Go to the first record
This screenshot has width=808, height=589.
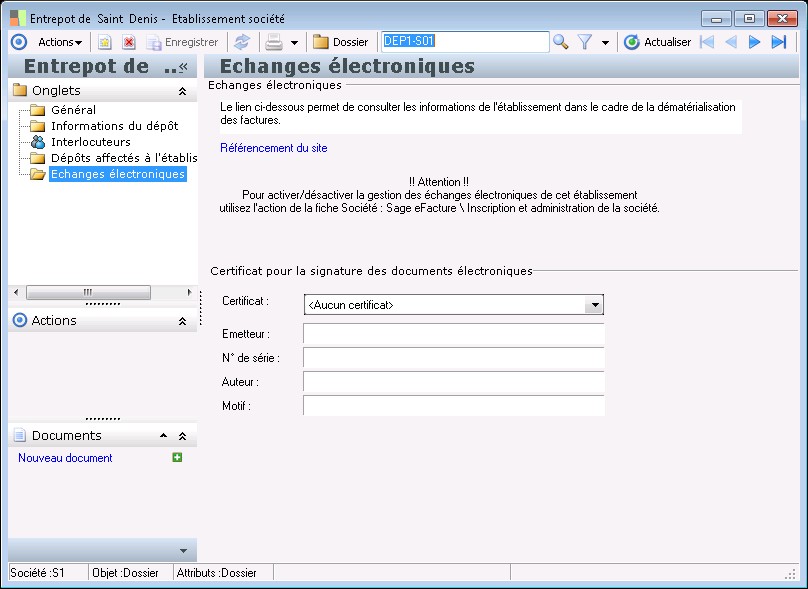pyautogui.click(x=707, y=42)
